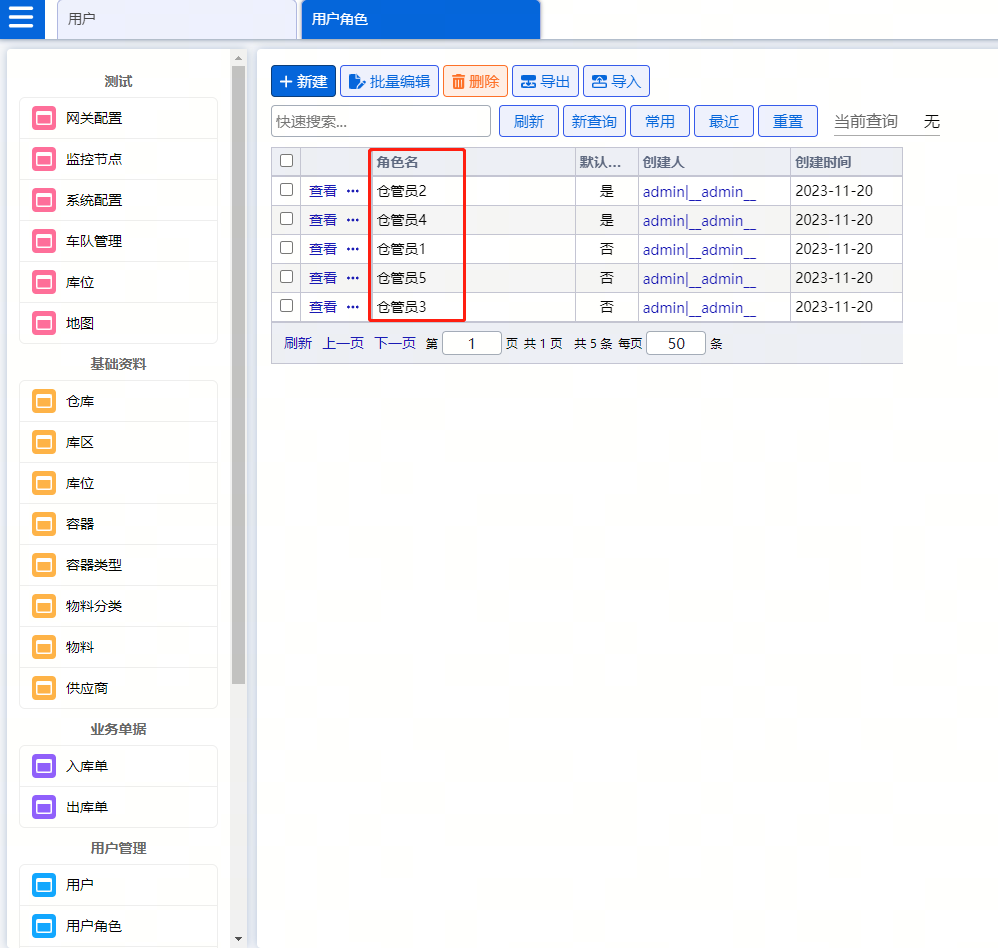
Task: Click the 常用 button
Action: [660, 121]
